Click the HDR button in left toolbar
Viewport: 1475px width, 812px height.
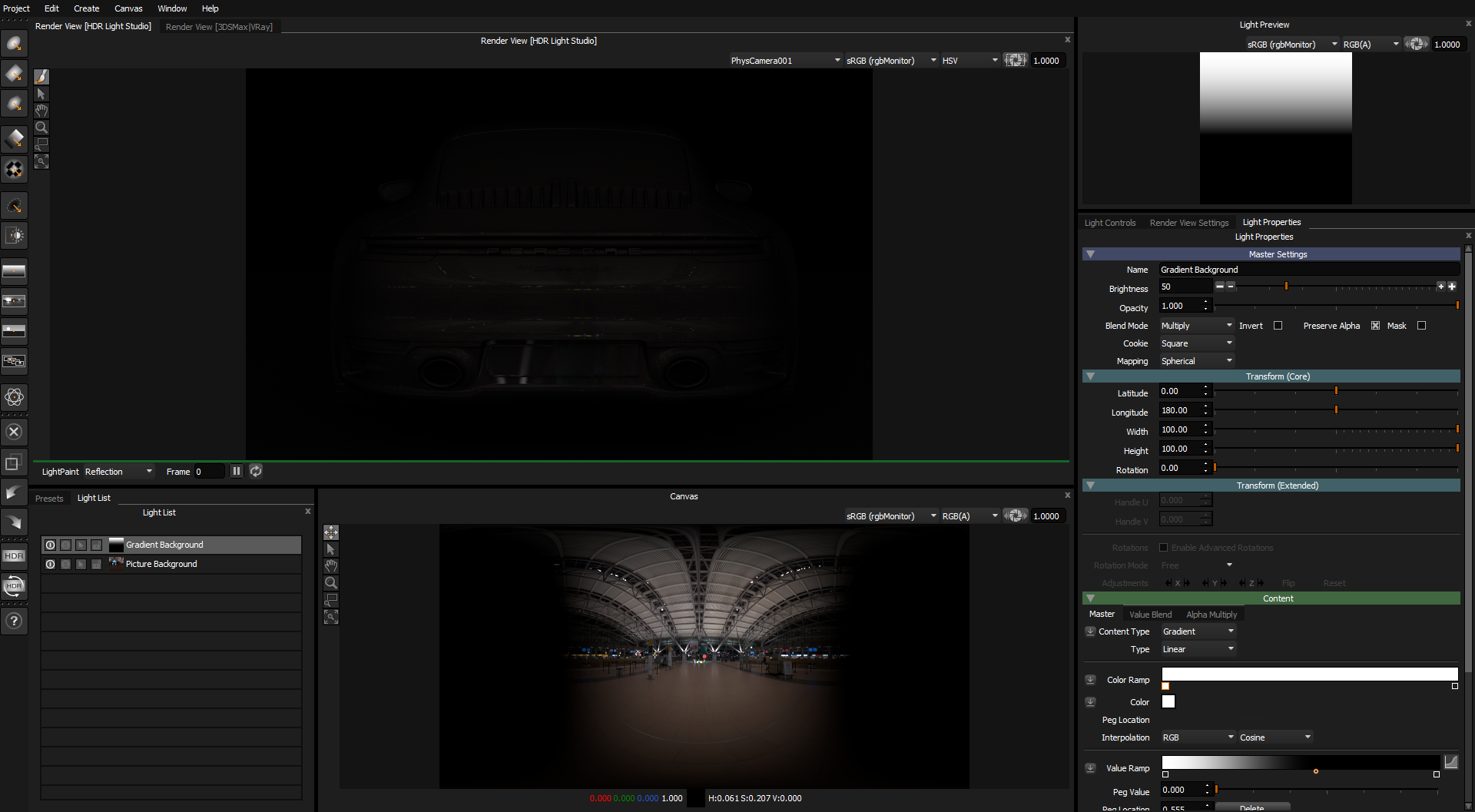click(14, 556)
